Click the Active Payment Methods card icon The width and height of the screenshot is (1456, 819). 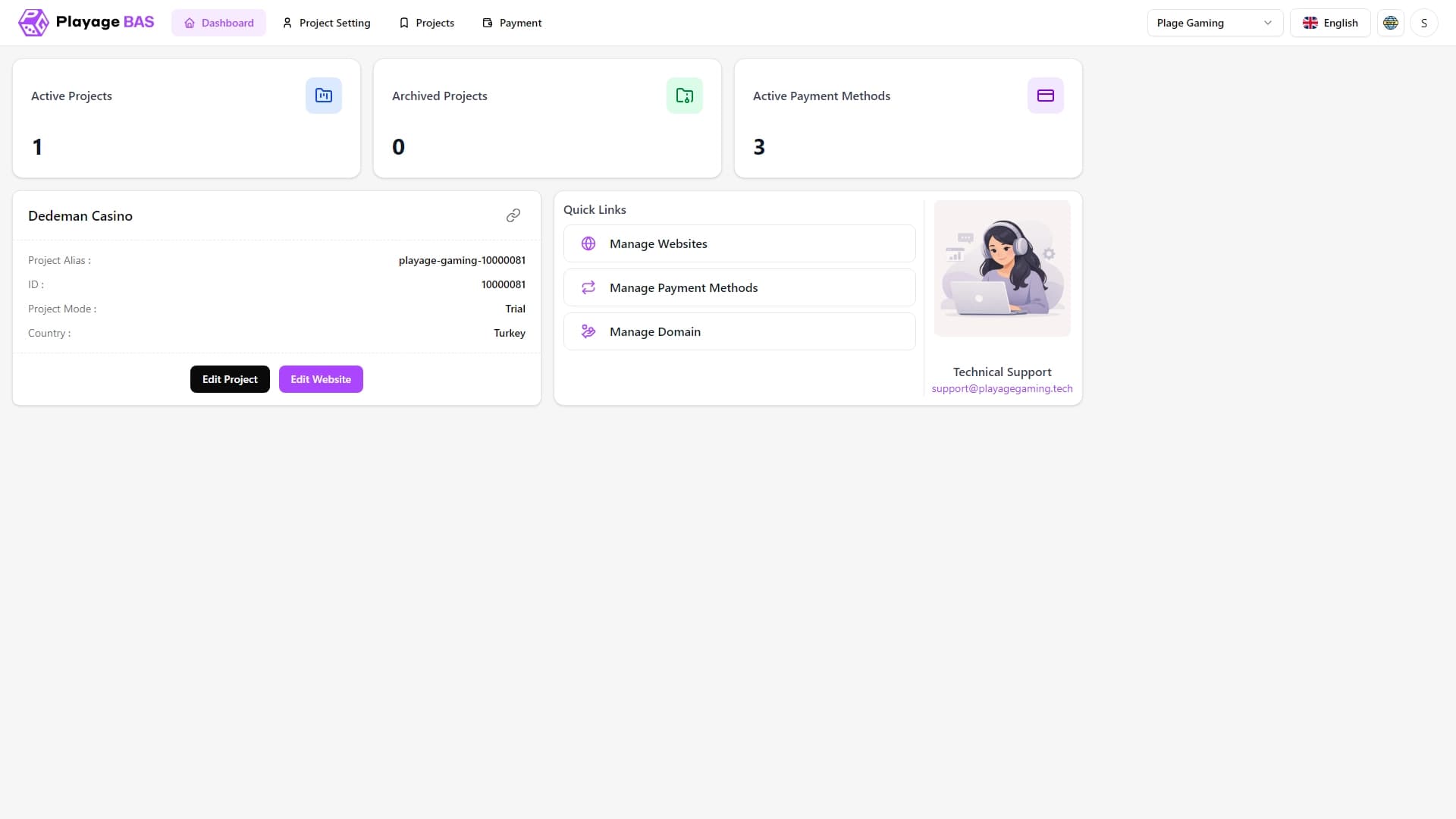(1046, 96)
